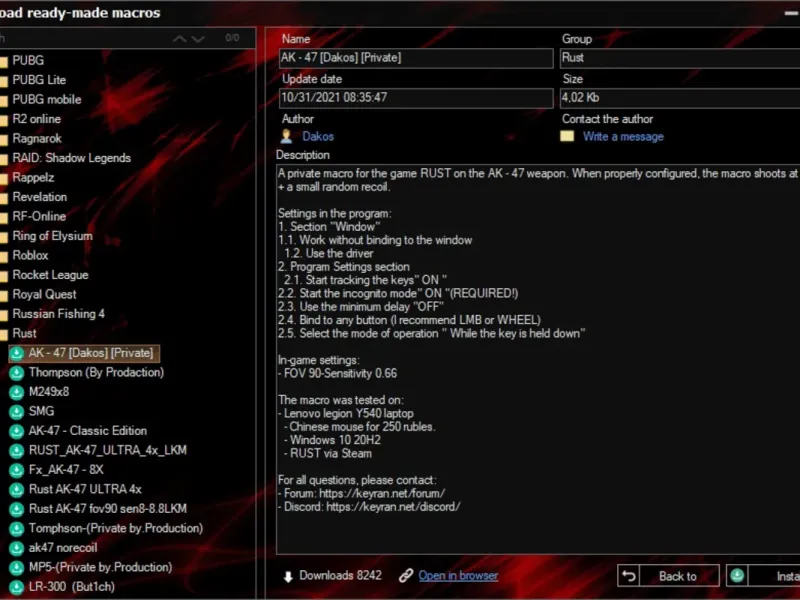This screenshot has width=800, height=600.
Task: Select Tomphson-(Private by.Production) macro
Action: pos(116,529)
